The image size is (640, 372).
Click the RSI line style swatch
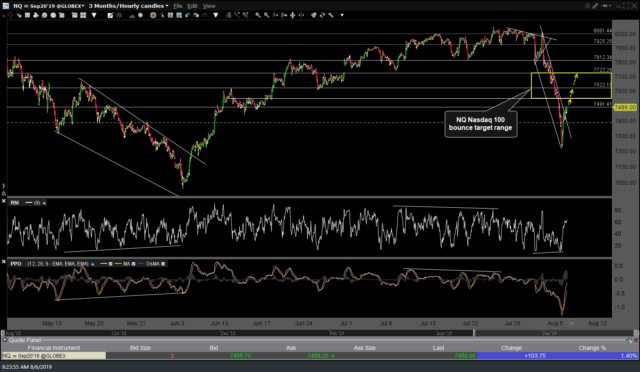pos(29,203)
